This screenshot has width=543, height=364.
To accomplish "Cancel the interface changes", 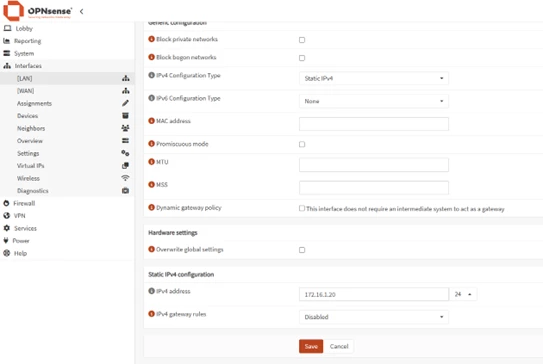I will click(x=339, y=346).
